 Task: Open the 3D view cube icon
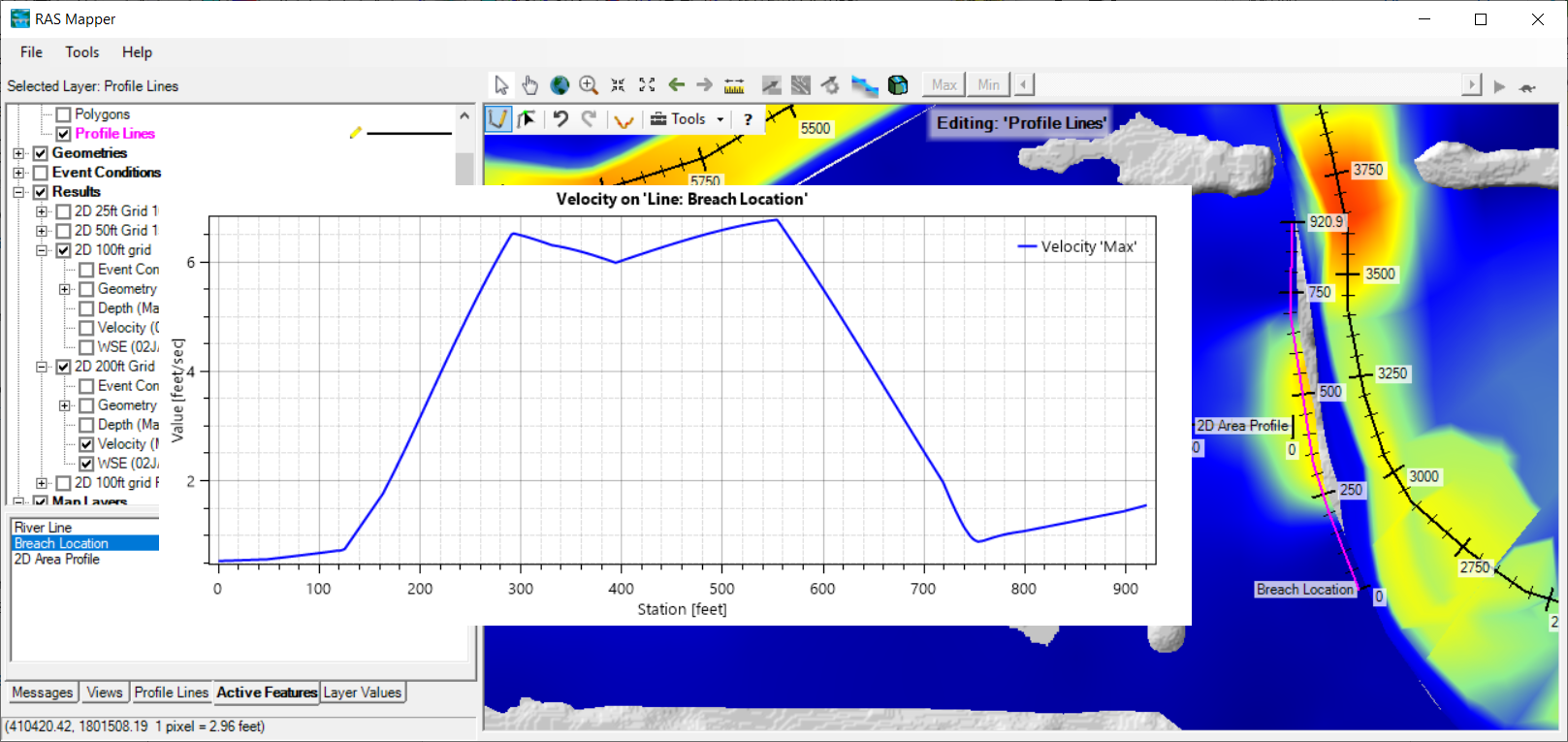click(x=898, y=85)
